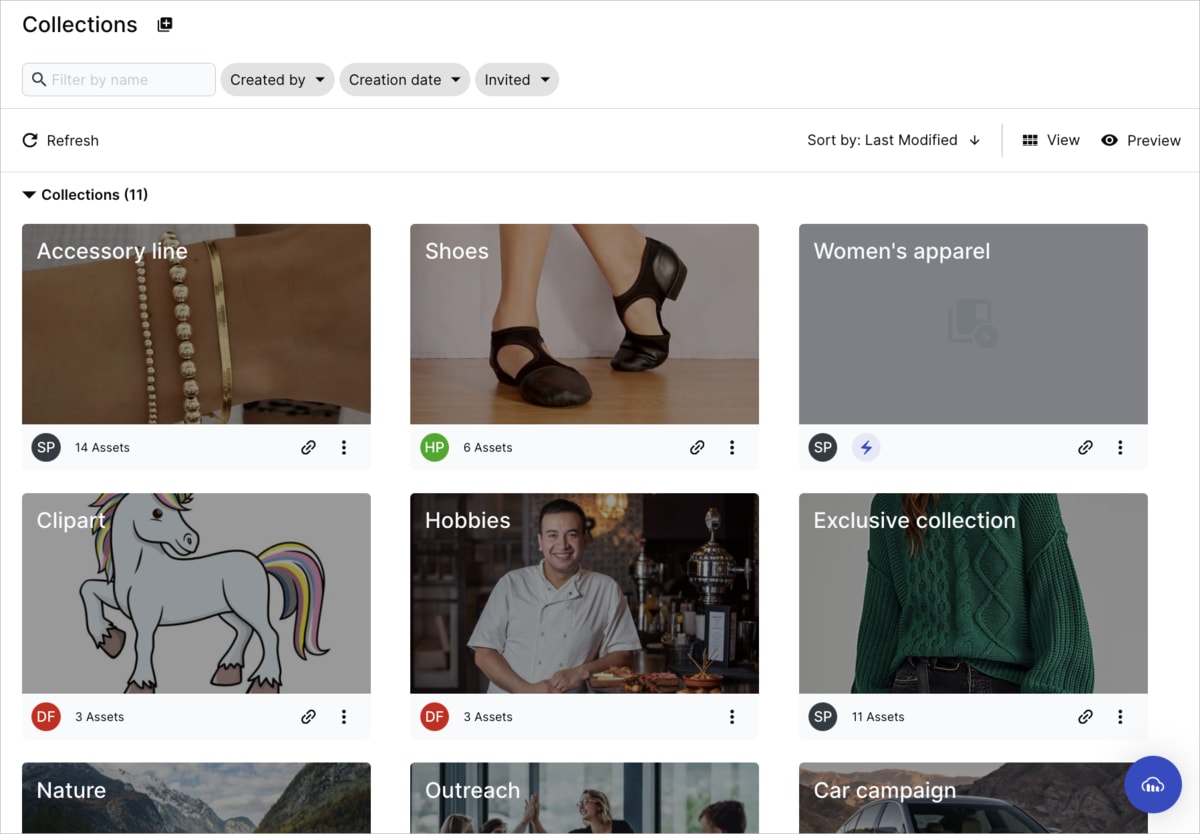The image size is (1200, 834).
Task: Open the Accessory line collection thumbnail
Action: click(196, 324)
